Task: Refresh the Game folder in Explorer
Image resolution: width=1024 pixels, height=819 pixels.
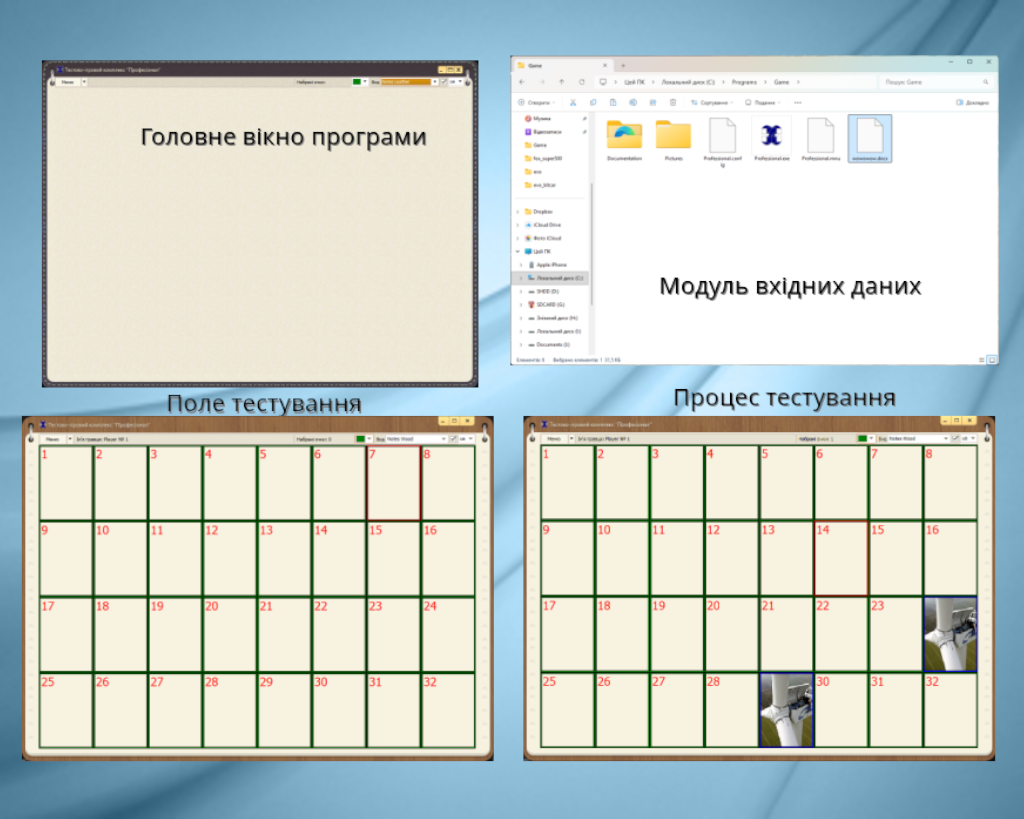Action: pyautogui.click(x=581, y=82)
